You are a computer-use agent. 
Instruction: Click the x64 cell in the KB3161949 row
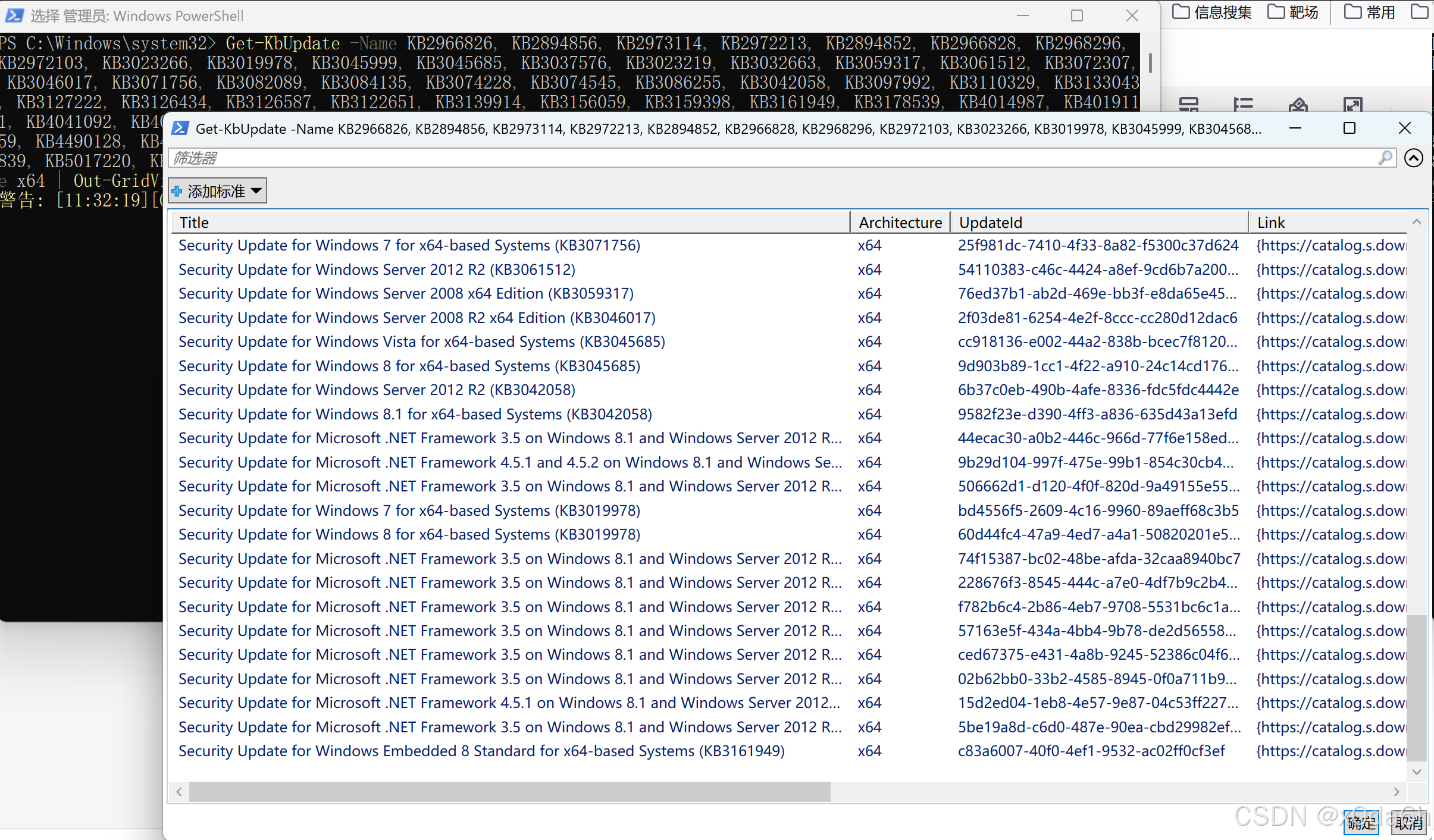pyautogui.click(x=869, y=751)
